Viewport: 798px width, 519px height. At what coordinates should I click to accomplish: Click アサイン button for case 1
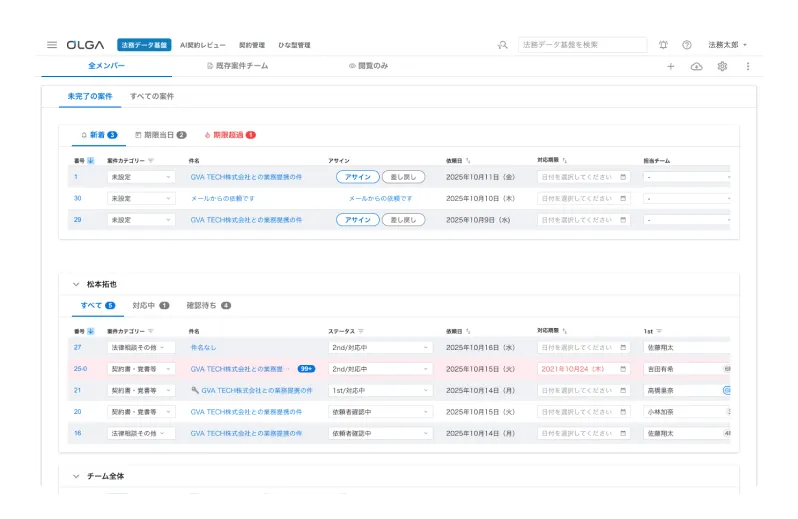point(357,177)
